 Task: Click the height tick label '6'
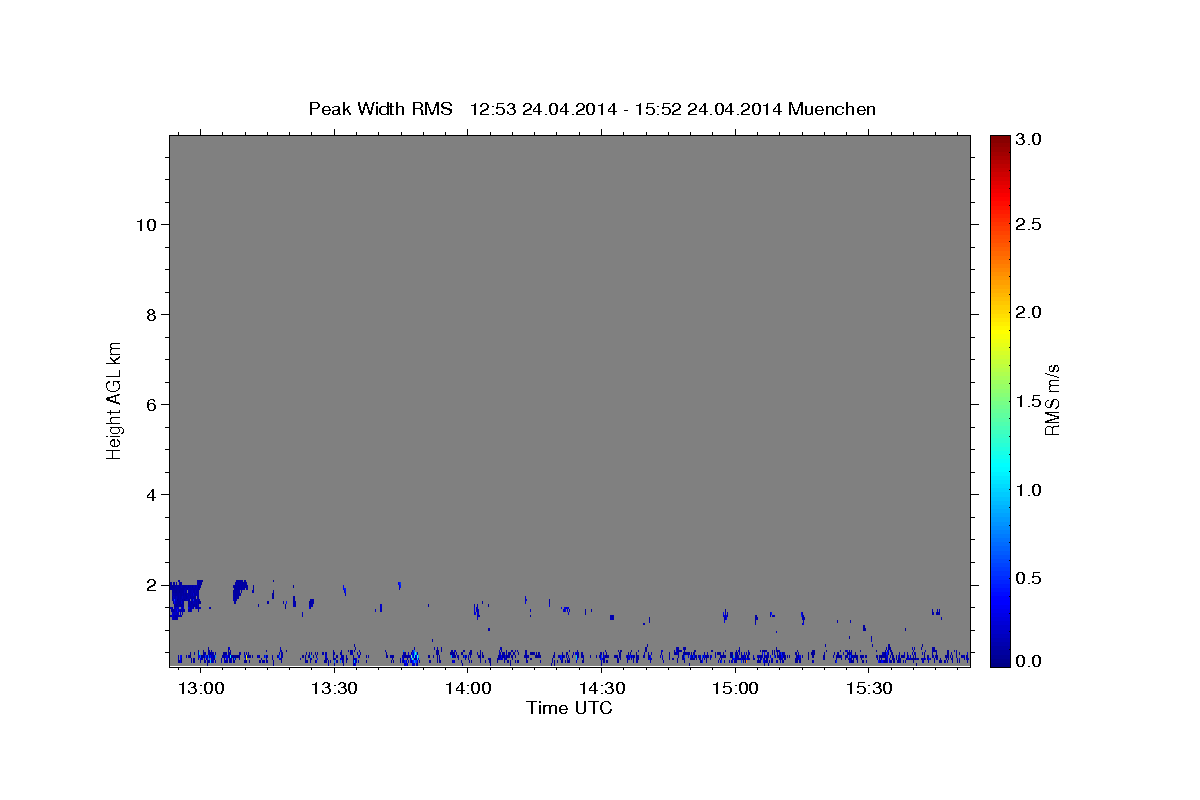[149, 405]
